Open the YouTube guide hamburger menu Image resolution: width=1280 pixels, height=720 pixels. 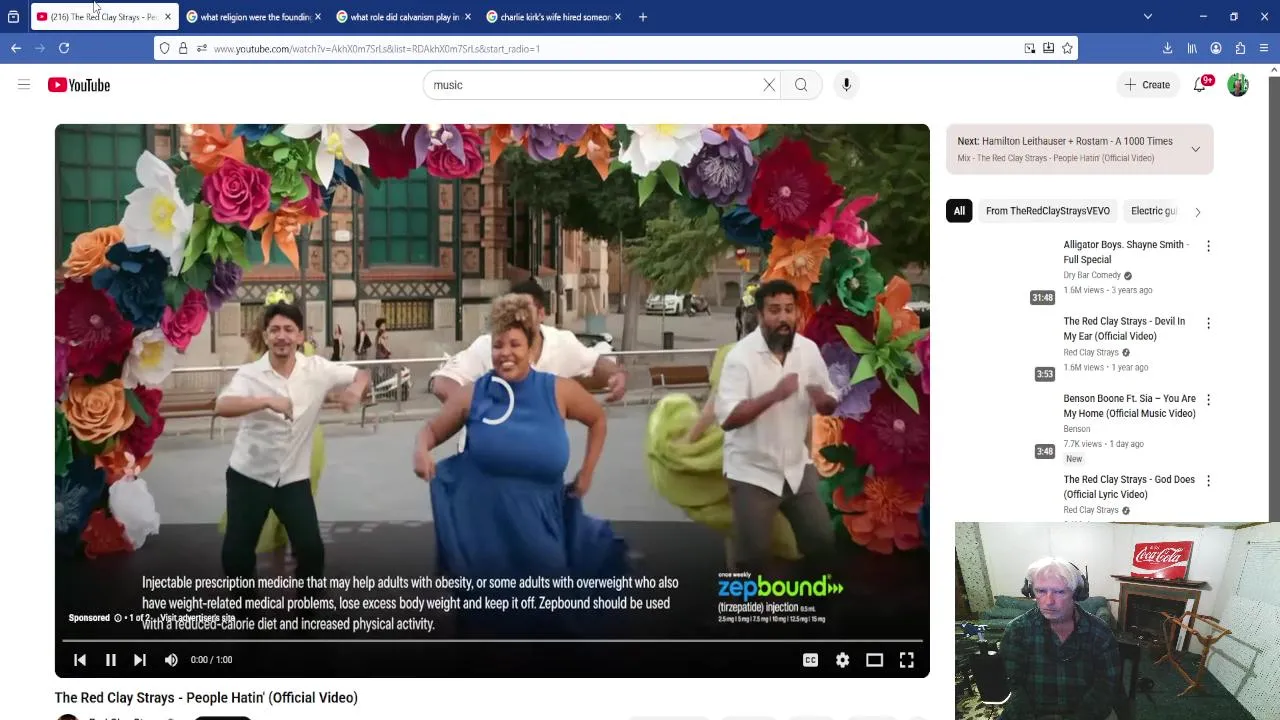point(24,85)
